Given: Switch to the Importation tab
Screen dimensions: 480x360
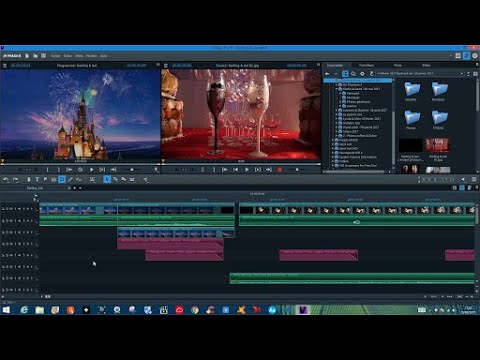Looking at the screenshot, I should point(335,65).
